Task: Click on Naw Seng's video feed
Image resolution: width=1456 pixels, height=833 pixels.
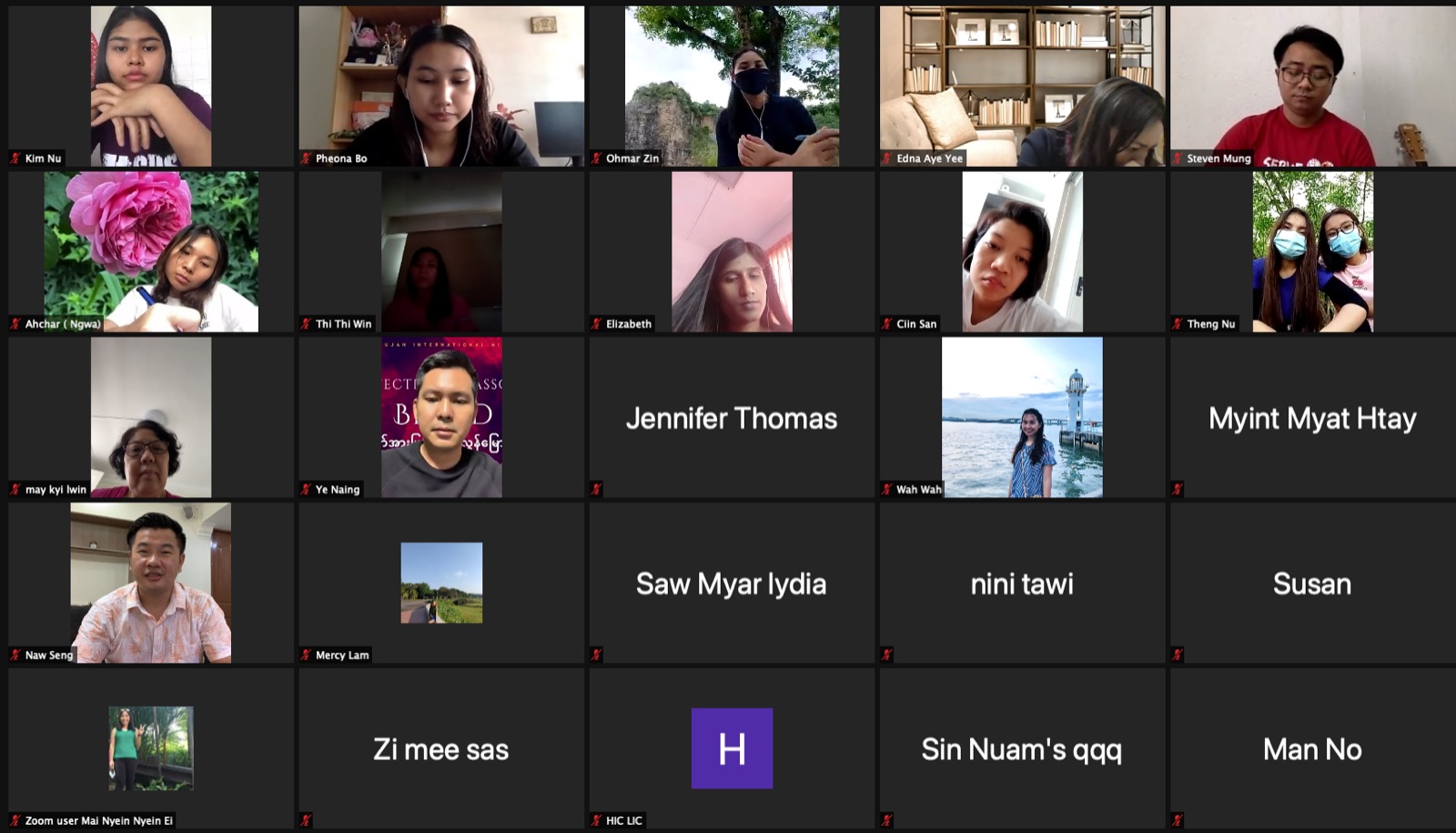Action: (151, 583)
